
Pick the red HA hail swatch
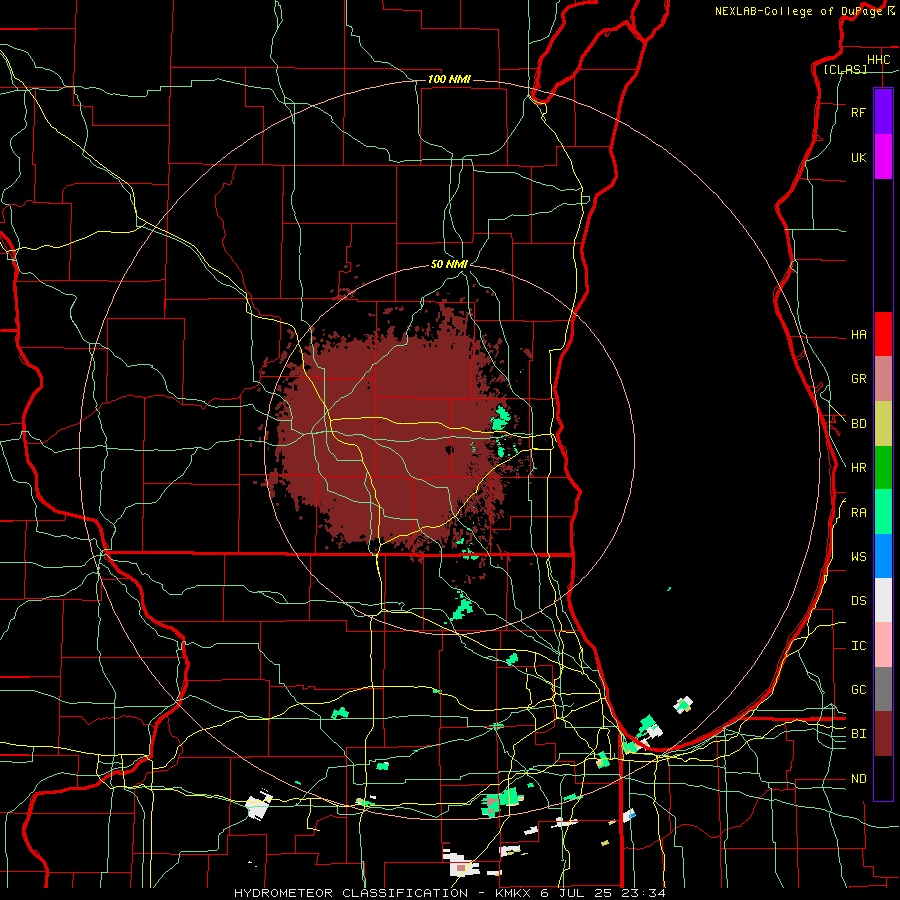tap(883, 334)
